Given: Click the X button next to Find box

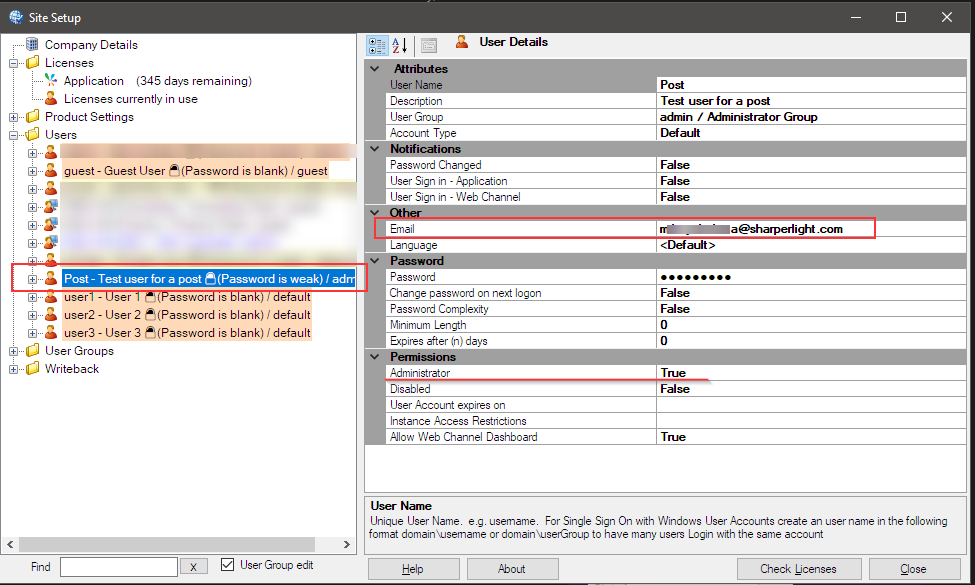Looking at the screenshot, I should [193, 566].
